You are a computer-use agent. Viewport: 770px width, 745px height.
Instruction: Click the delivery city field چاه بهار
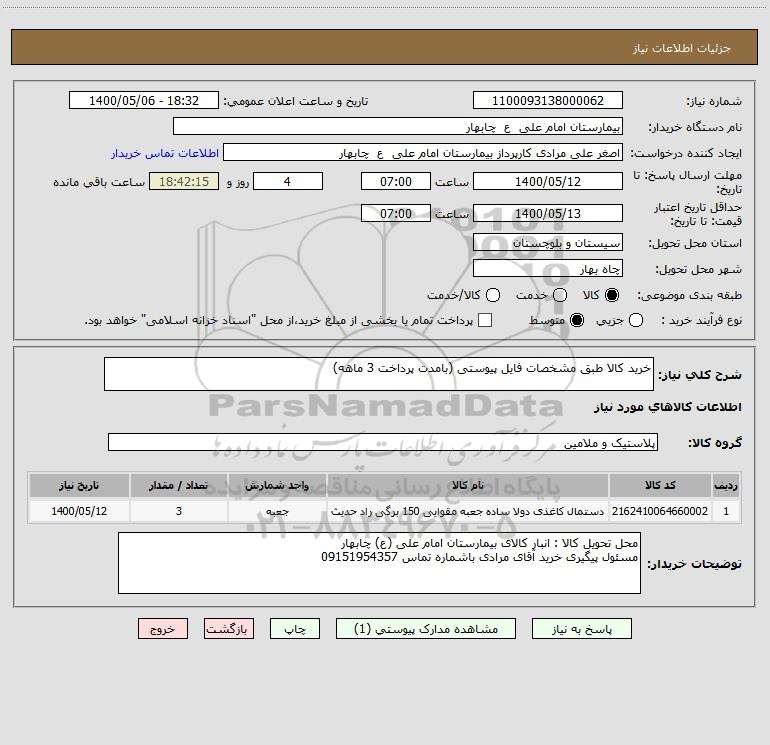[548, 268]
